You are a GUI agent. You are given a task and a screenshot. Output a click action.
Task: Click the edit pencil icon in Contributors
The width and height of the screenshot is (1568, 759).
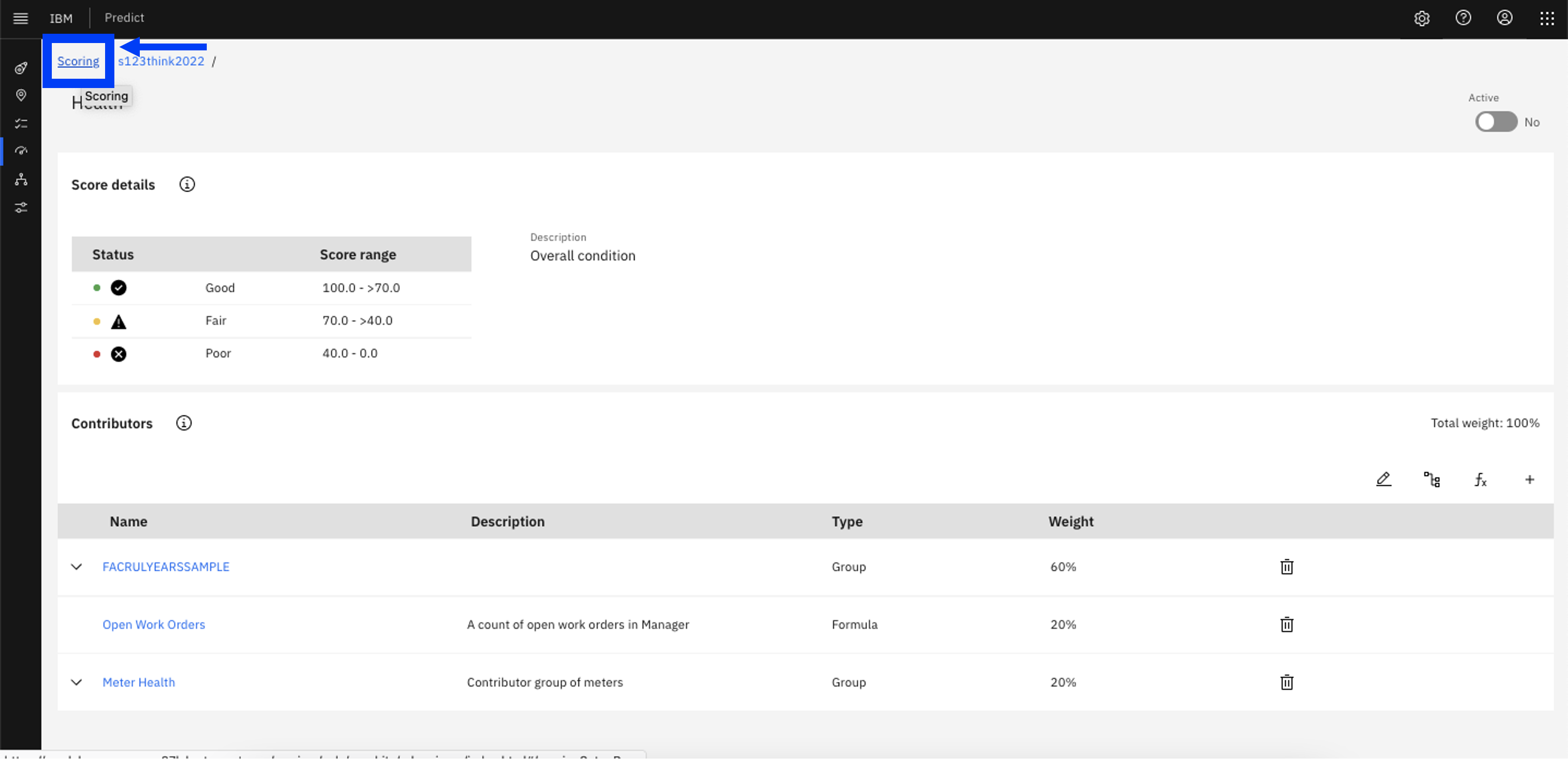click(1384, 479)
